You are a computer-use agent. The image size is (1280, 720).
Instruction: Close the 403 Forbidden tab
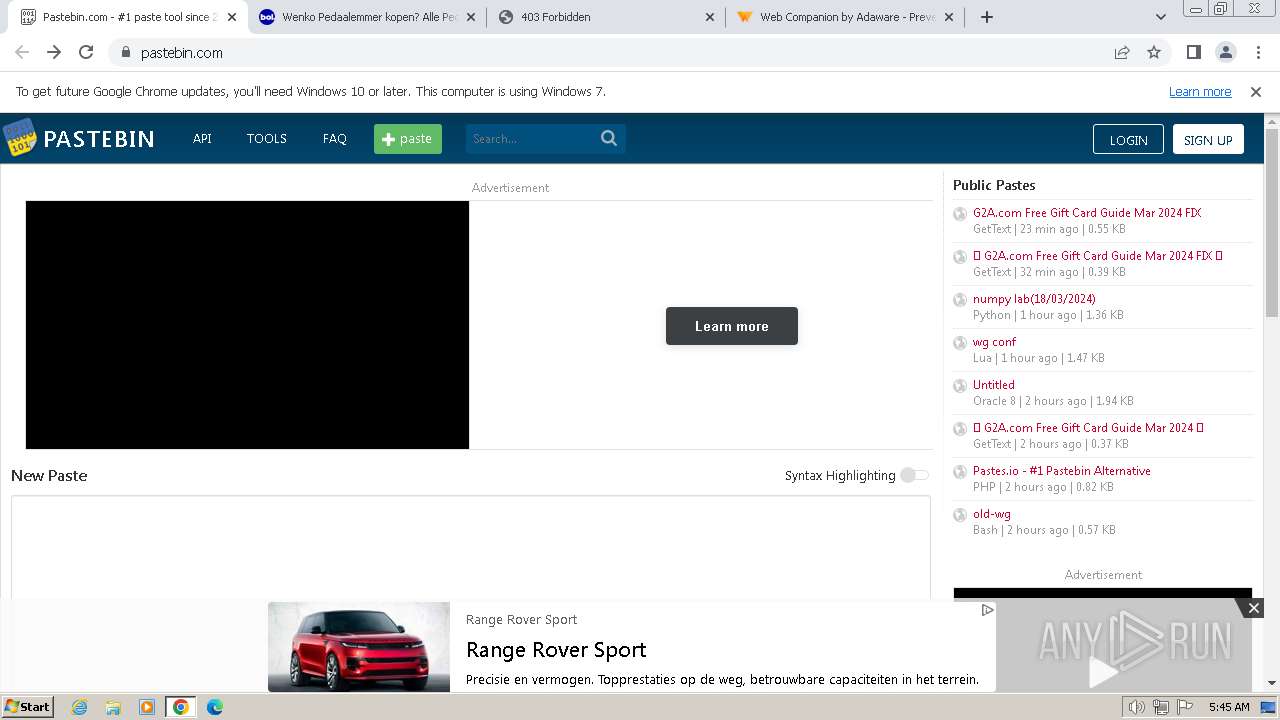[x=710, y=17]
